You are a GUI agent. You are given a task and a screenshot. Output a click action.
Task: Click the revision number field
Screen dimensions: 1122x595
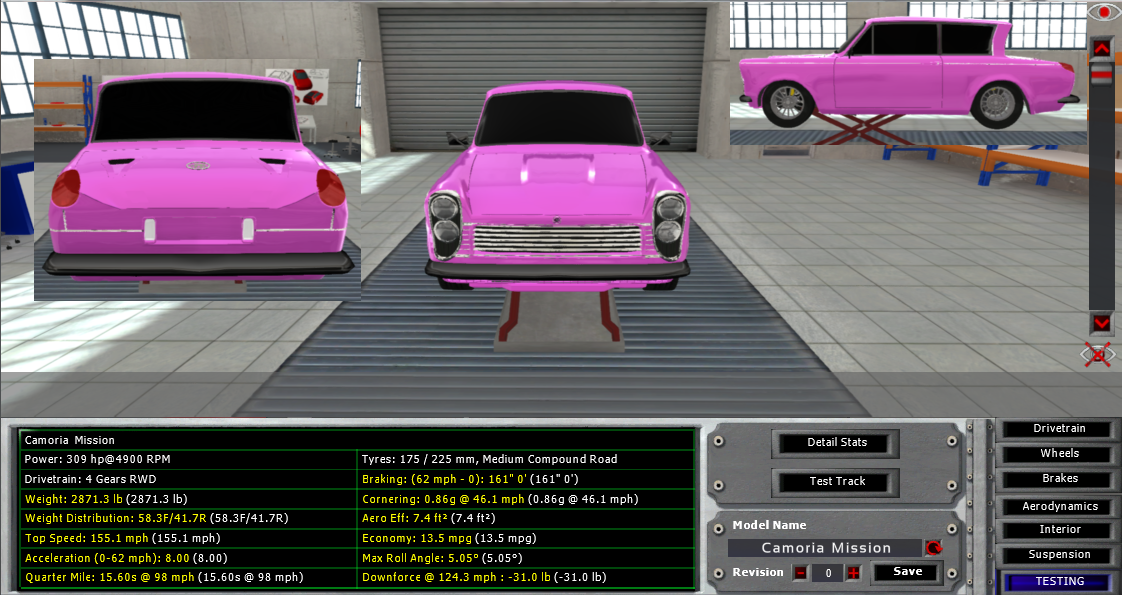826,573
